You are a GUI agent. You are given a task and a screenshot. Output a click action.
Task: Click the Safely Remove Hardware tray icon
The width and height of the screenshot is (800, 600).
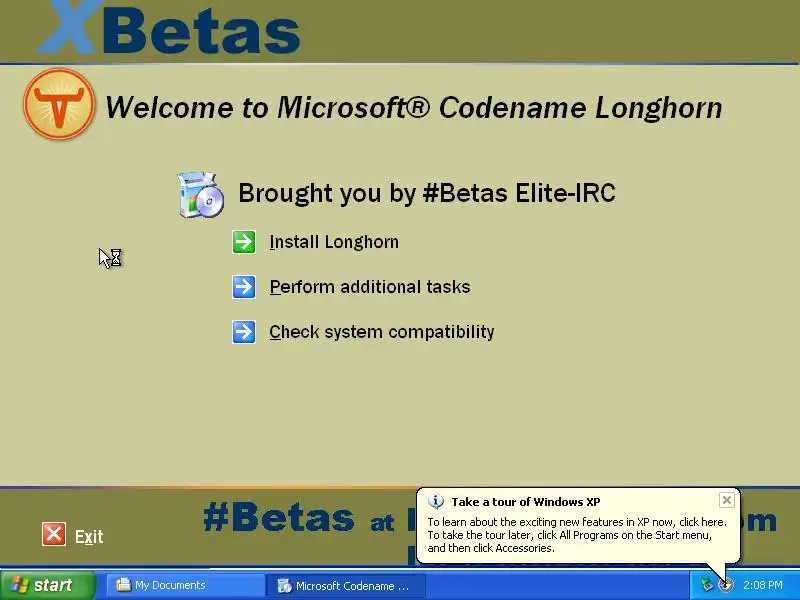point(707,585)
